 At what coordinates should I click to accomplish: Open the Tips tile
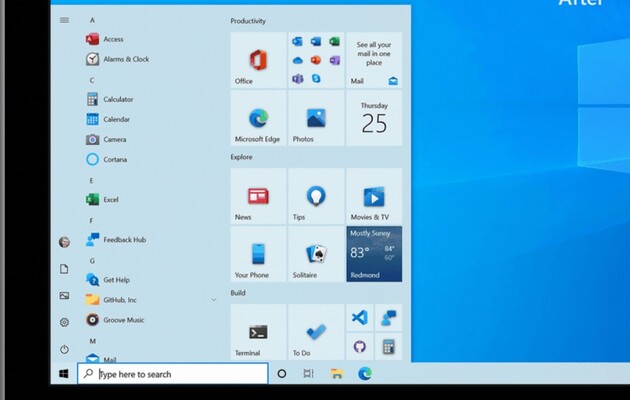316,196
